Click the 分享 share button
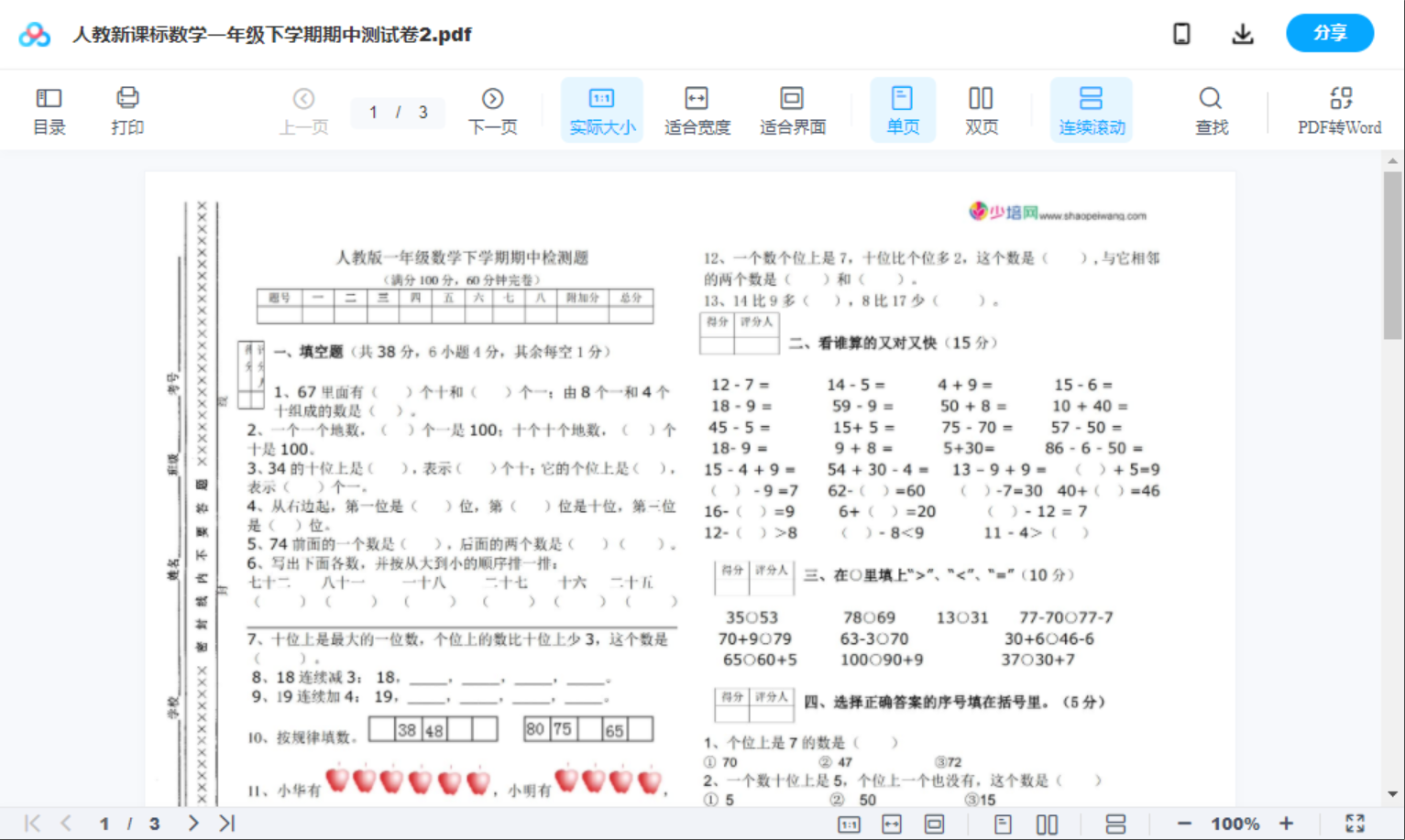Viewport: 1405px width, 840px height. point(1330,33)
